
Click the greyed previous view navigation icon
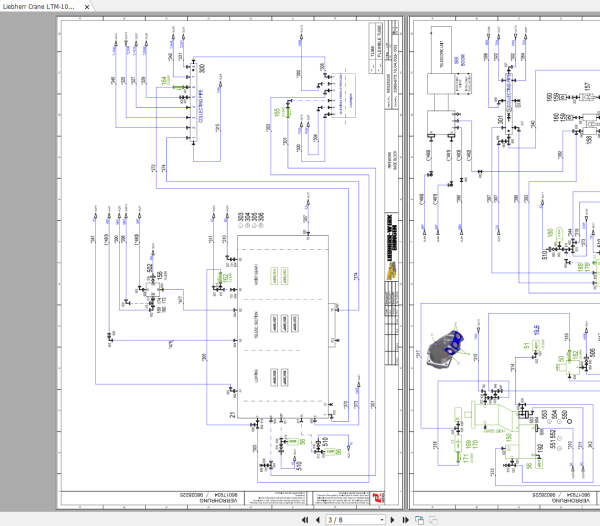(x=433, y=520)
